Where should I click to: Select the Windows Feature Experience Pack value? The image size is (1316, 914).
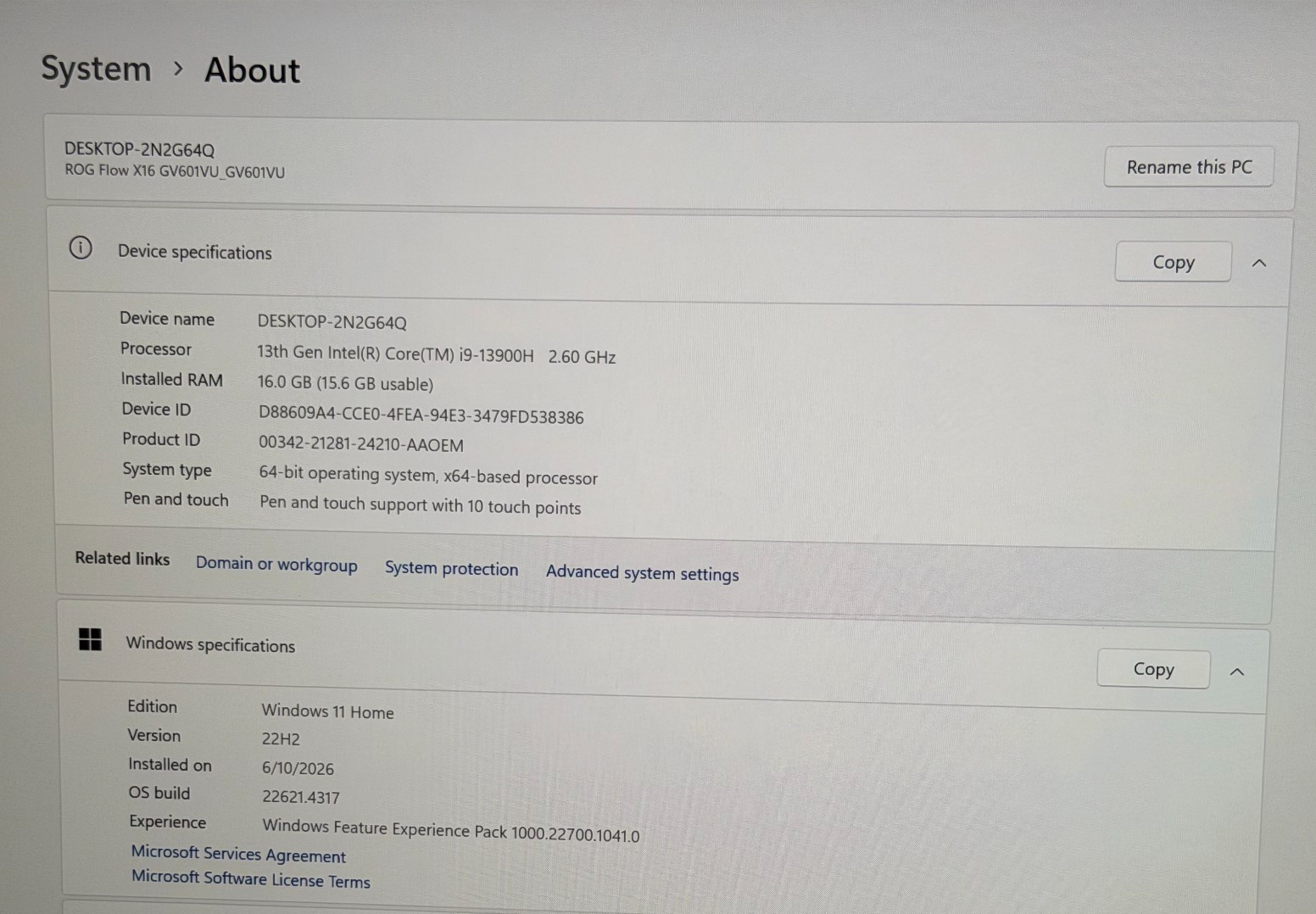click(x=451, y=830)
